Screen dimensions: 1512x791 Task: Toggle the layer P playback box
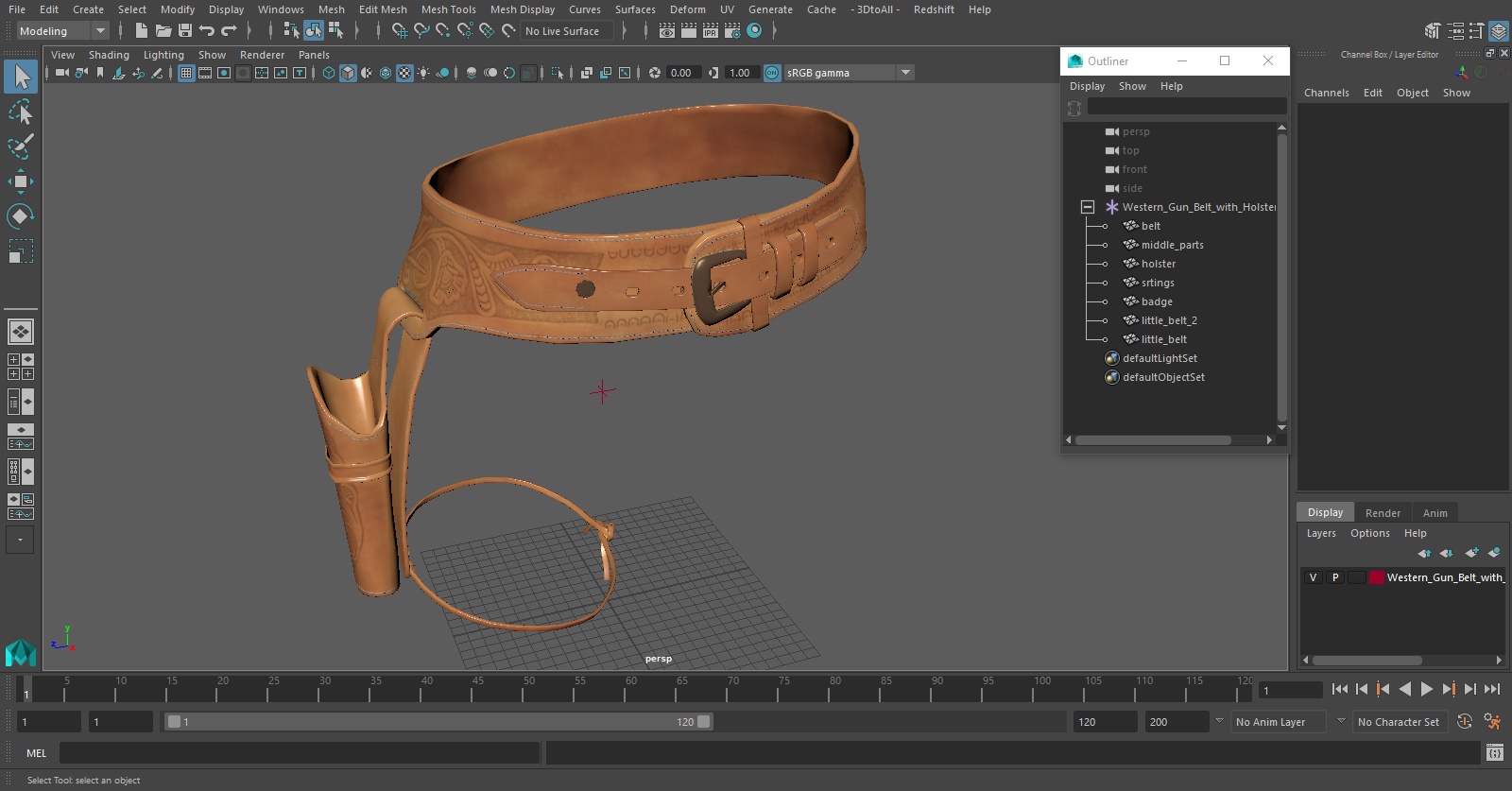1335,577
